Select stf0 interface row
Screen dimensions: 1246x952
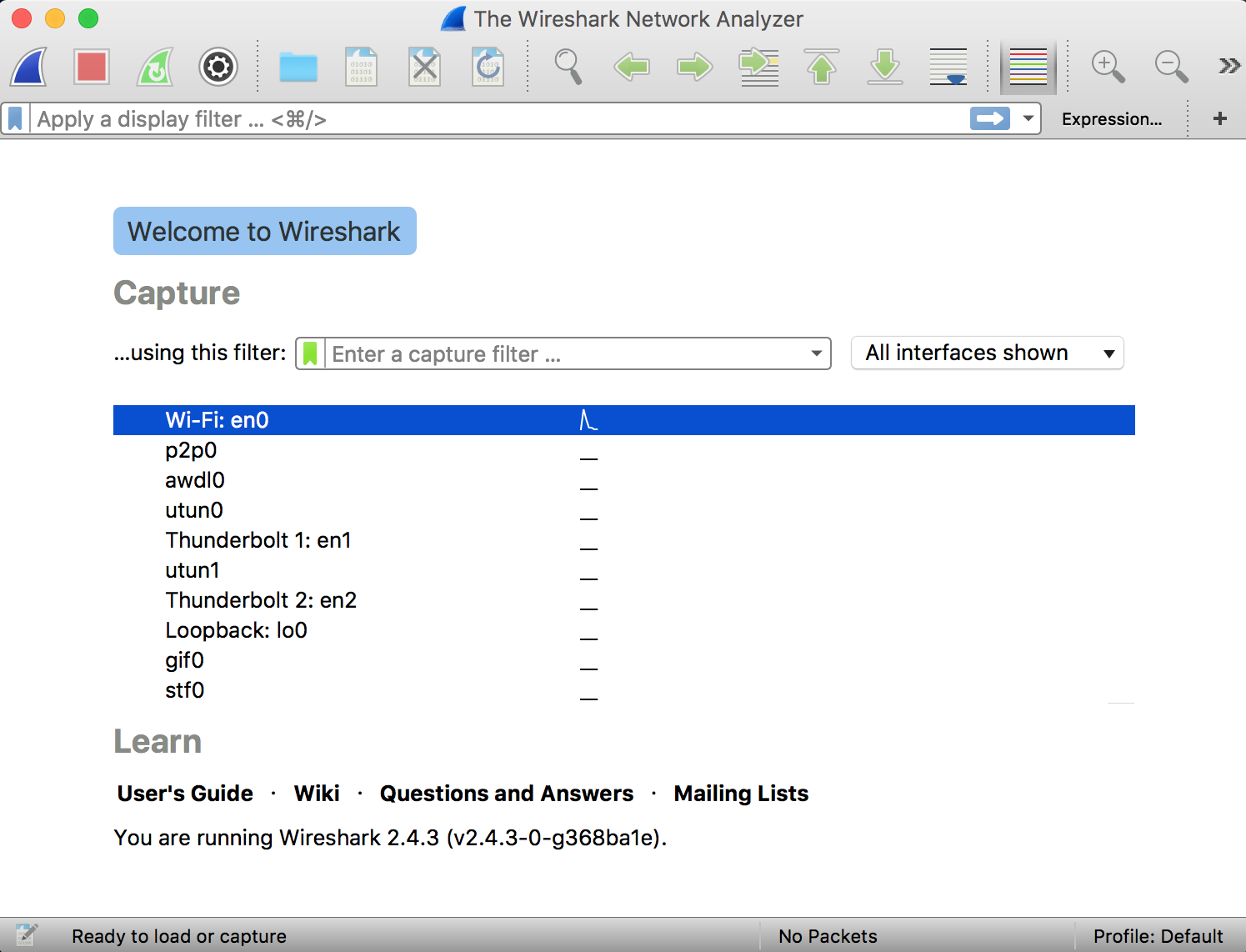(x=624, y=690)
